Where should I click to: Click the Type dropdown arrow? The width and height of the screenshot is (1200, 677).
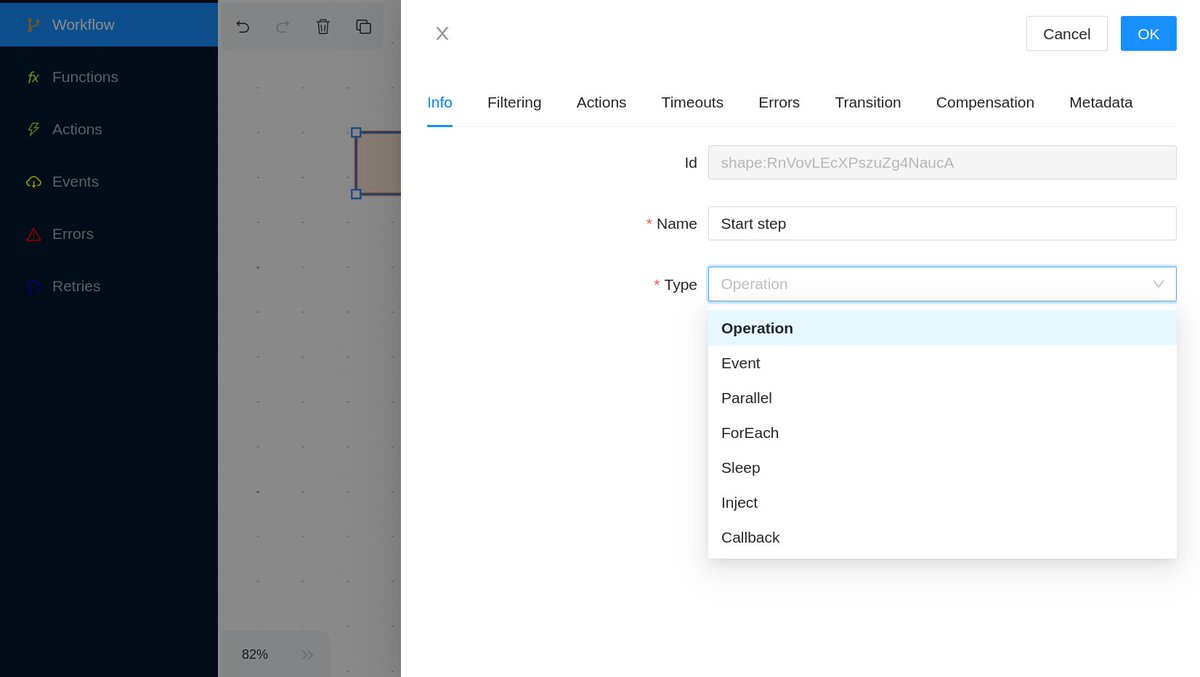tap(1158, 284)
